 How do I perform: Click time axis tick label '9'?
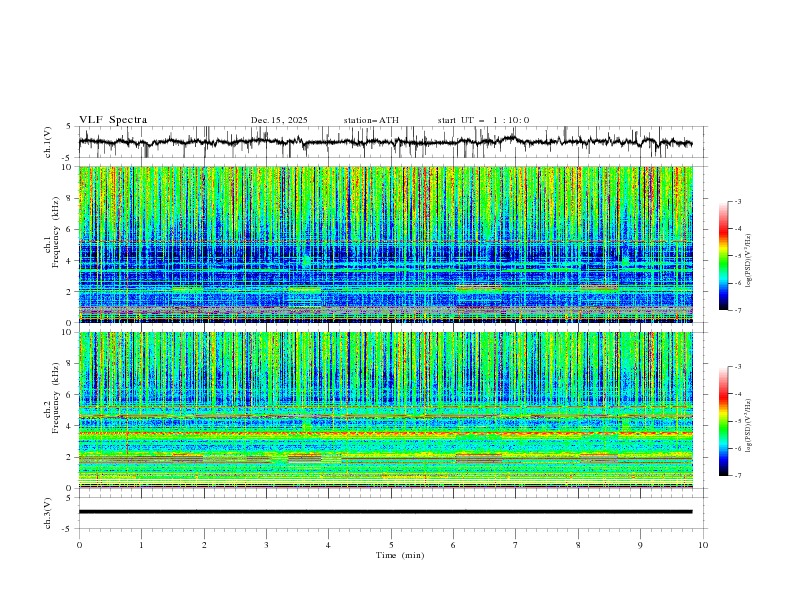tap(640, 545)
